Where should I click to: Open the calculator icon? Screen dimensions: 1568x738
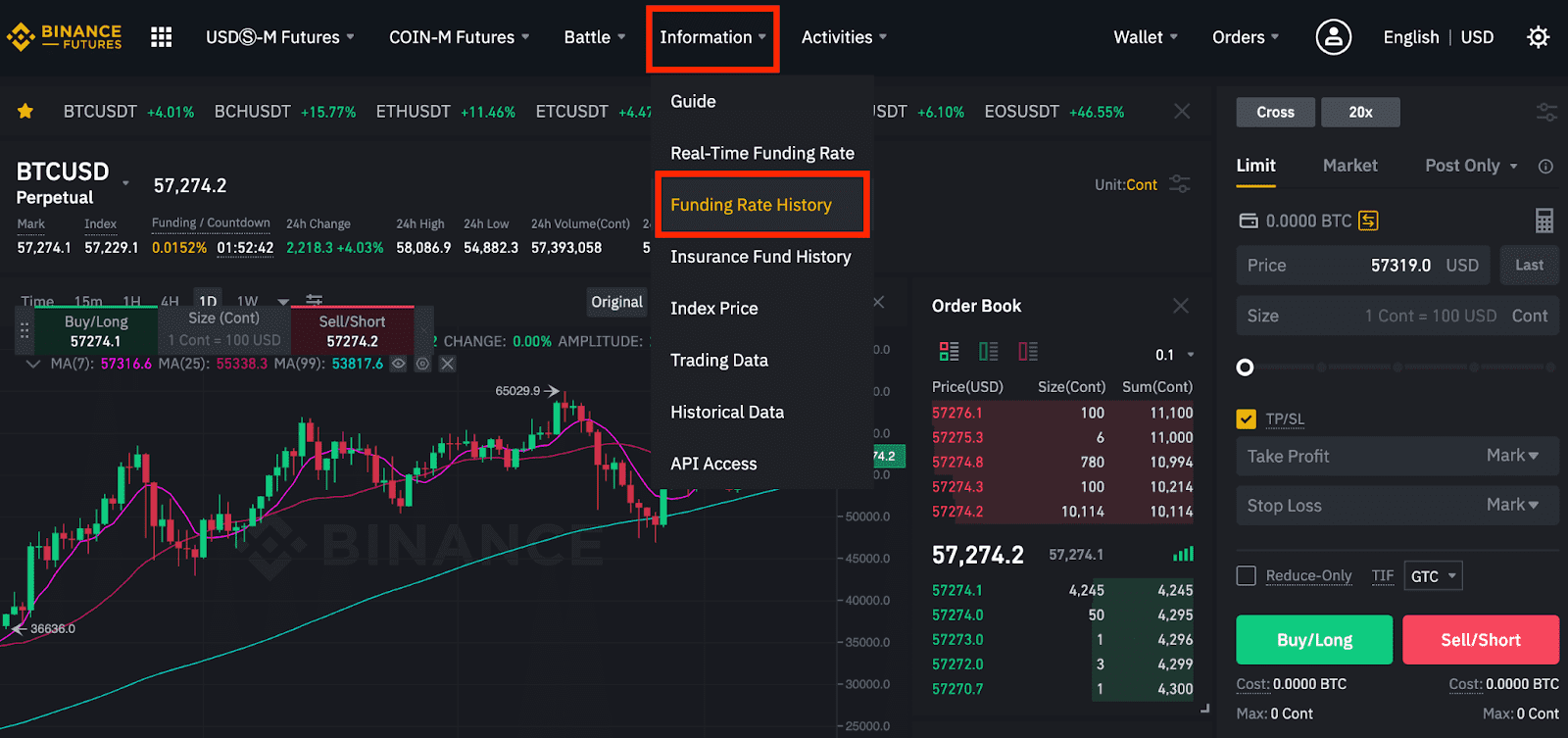pos(1544,221)
